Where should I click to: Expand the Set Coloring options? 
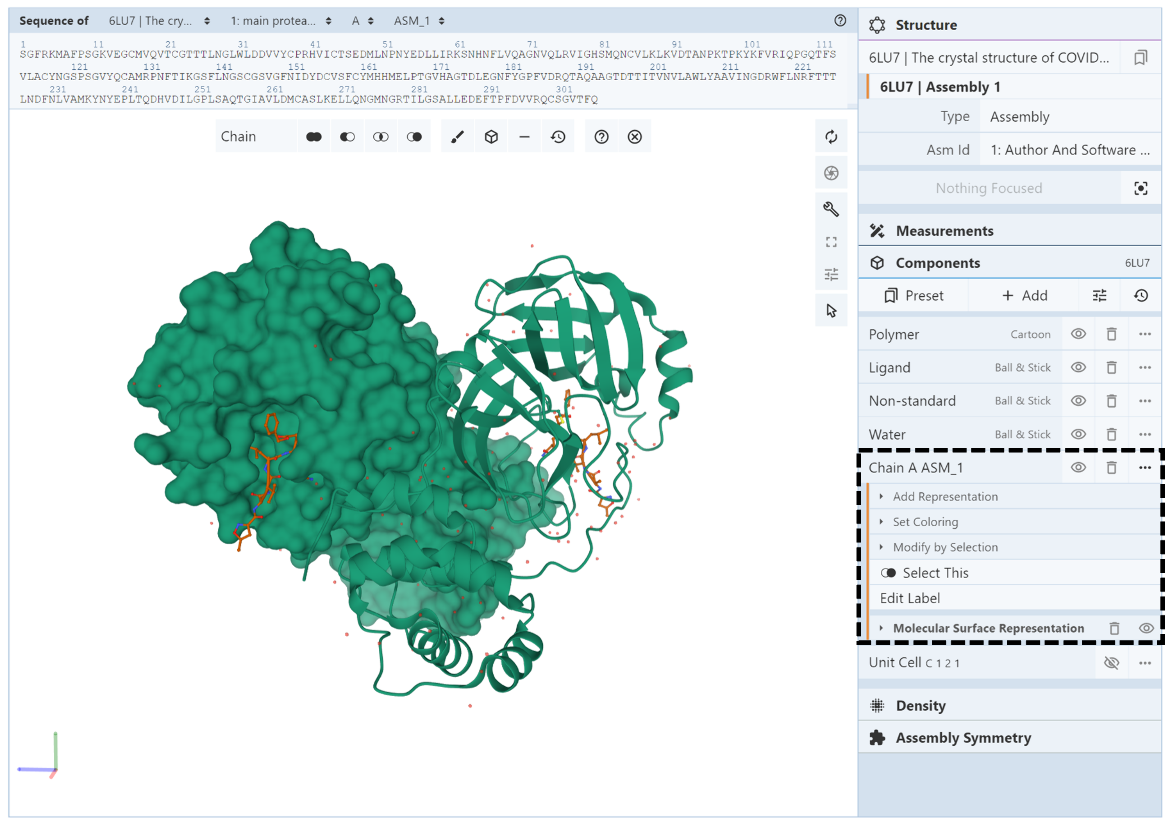tap(924, 522)
